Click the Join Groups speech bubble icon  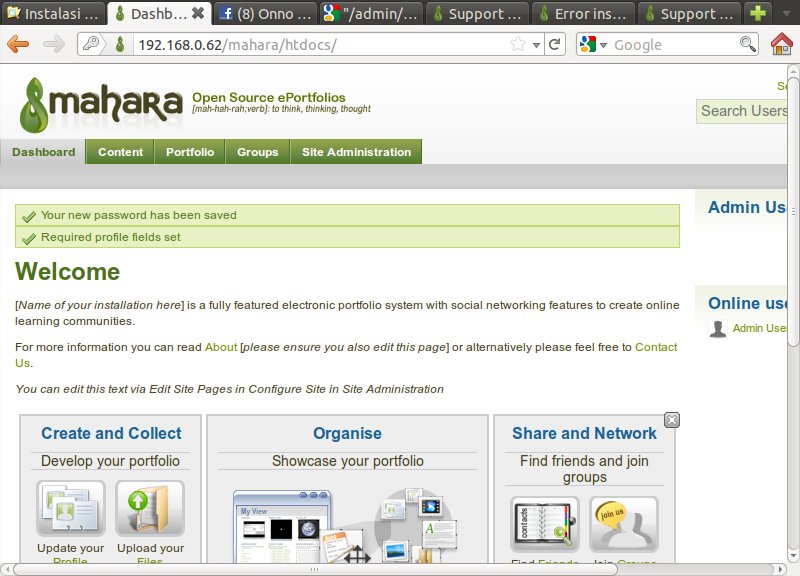tap(623, 524)
